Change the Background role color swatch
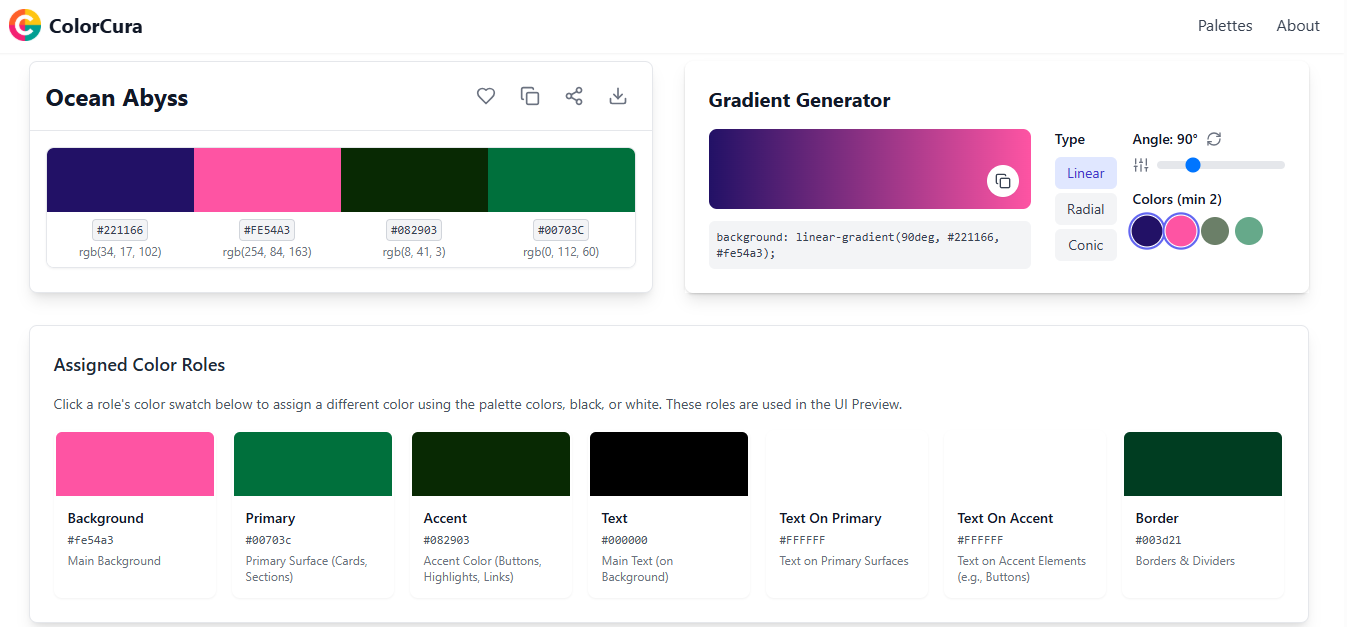 [135, 464]
